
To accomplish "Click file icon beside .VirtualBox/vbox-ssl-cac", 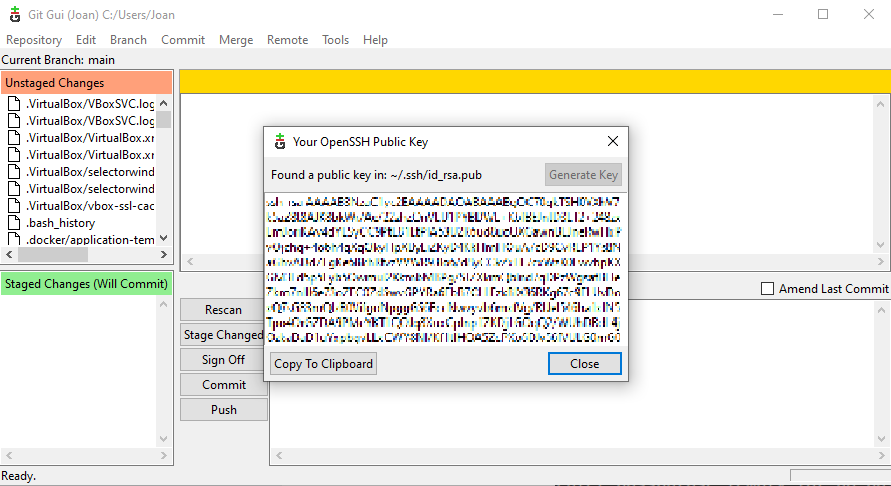I will coord(14,205).
